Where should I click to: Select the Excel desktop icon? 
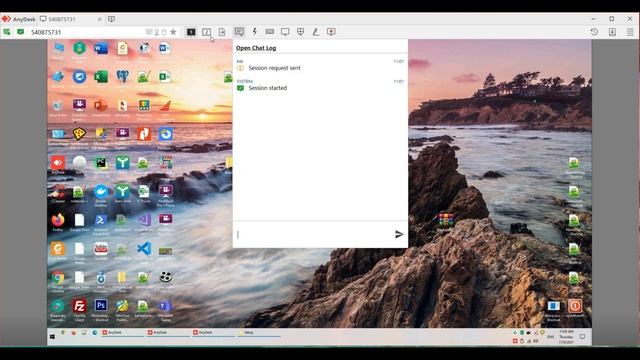[101, 79]
